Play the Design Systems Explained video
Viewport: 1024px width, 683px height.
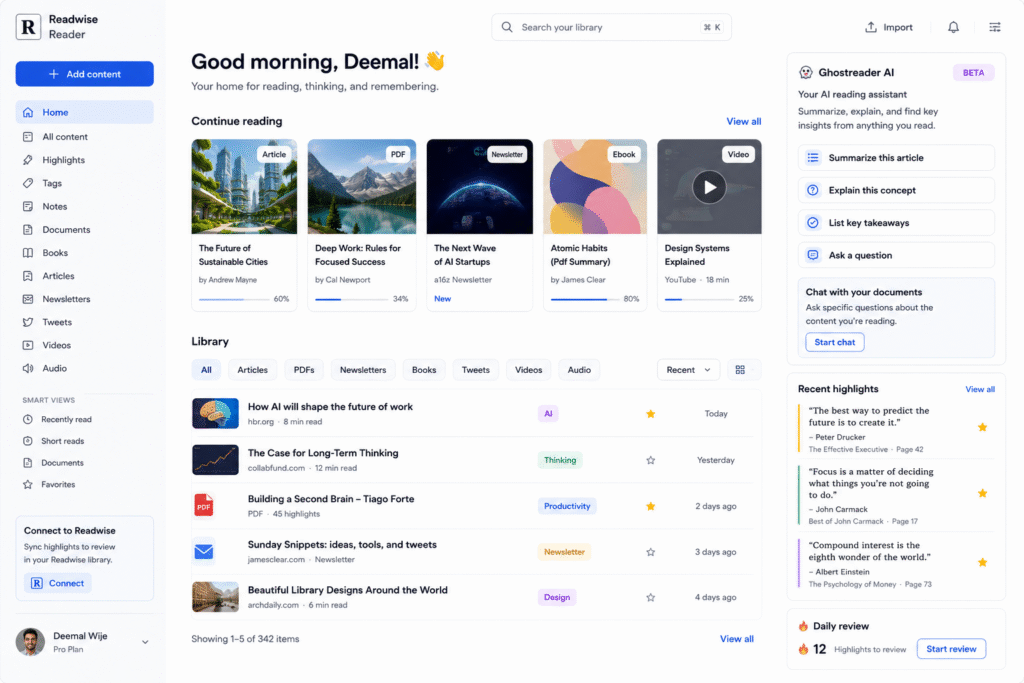point(709,187)
